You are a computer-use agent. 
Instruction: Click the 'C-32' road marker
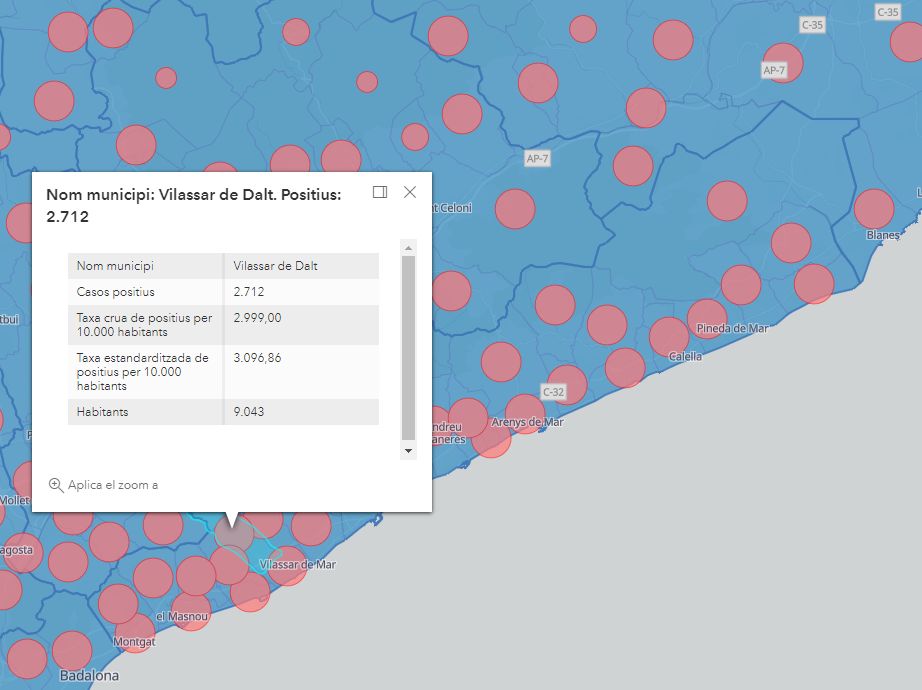[x=553, y=392]
